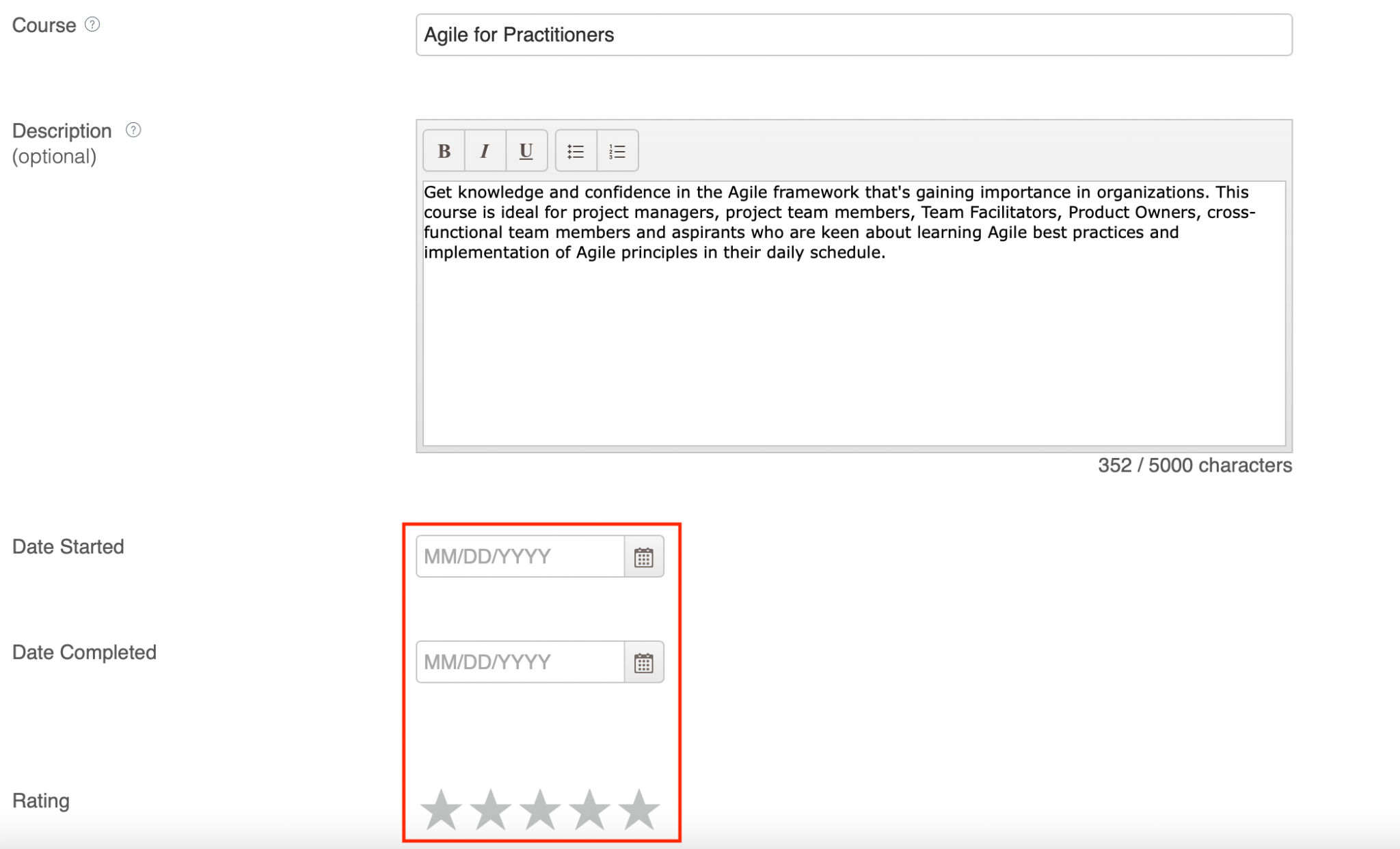Set the rating to four stars
The height and width of the screenshot is (849, 1400).
pyautogui.click(x=589, y=809)
